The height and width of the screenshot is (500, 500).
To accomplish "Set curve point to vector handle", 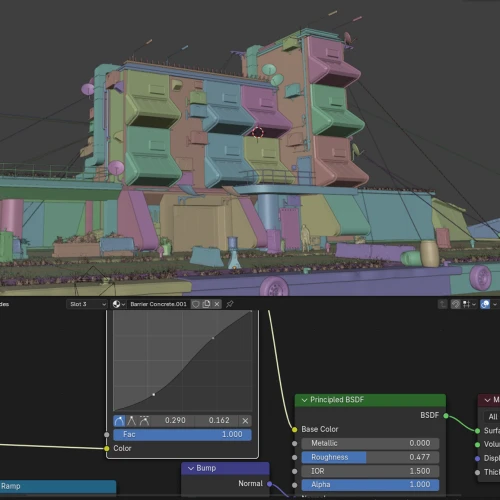I will pyautogui.click(x=132, y=421).
